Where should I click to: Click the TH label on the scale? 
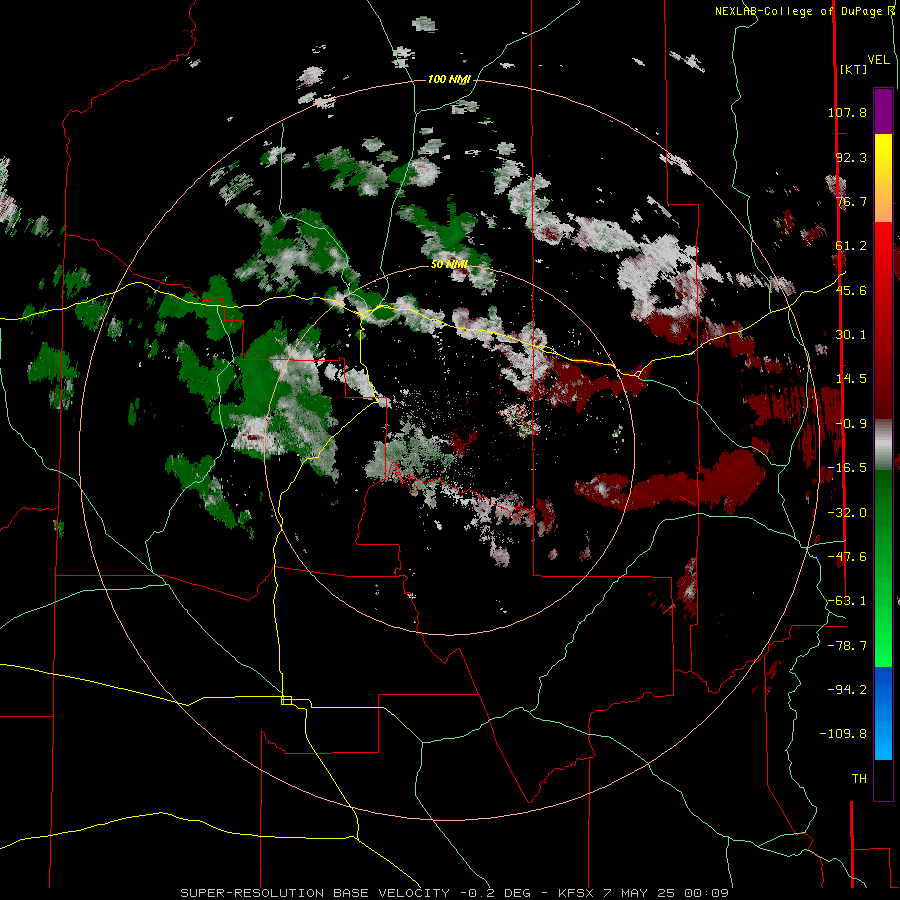[859, 779]
